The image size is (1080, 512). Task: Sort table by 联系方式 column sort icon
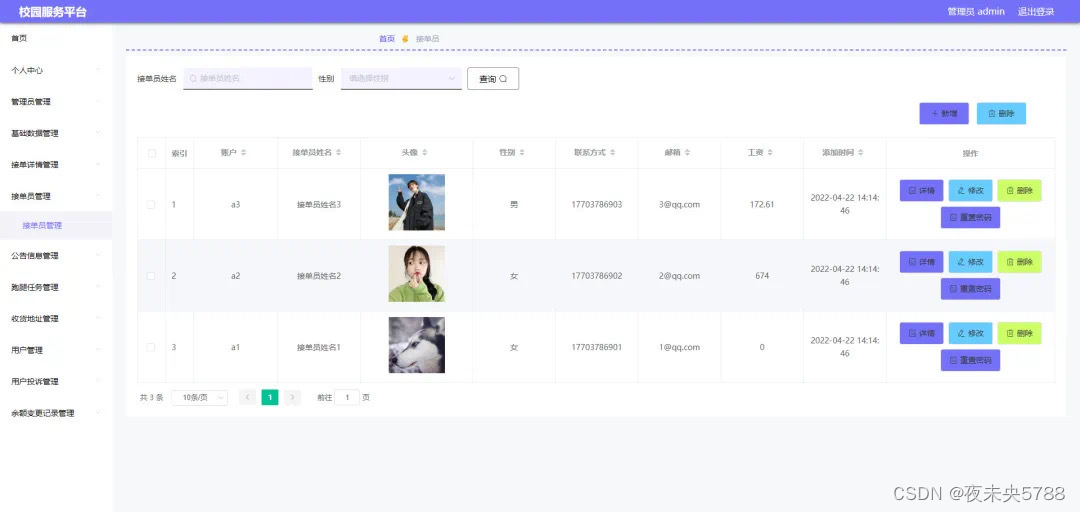pos(612,153)
